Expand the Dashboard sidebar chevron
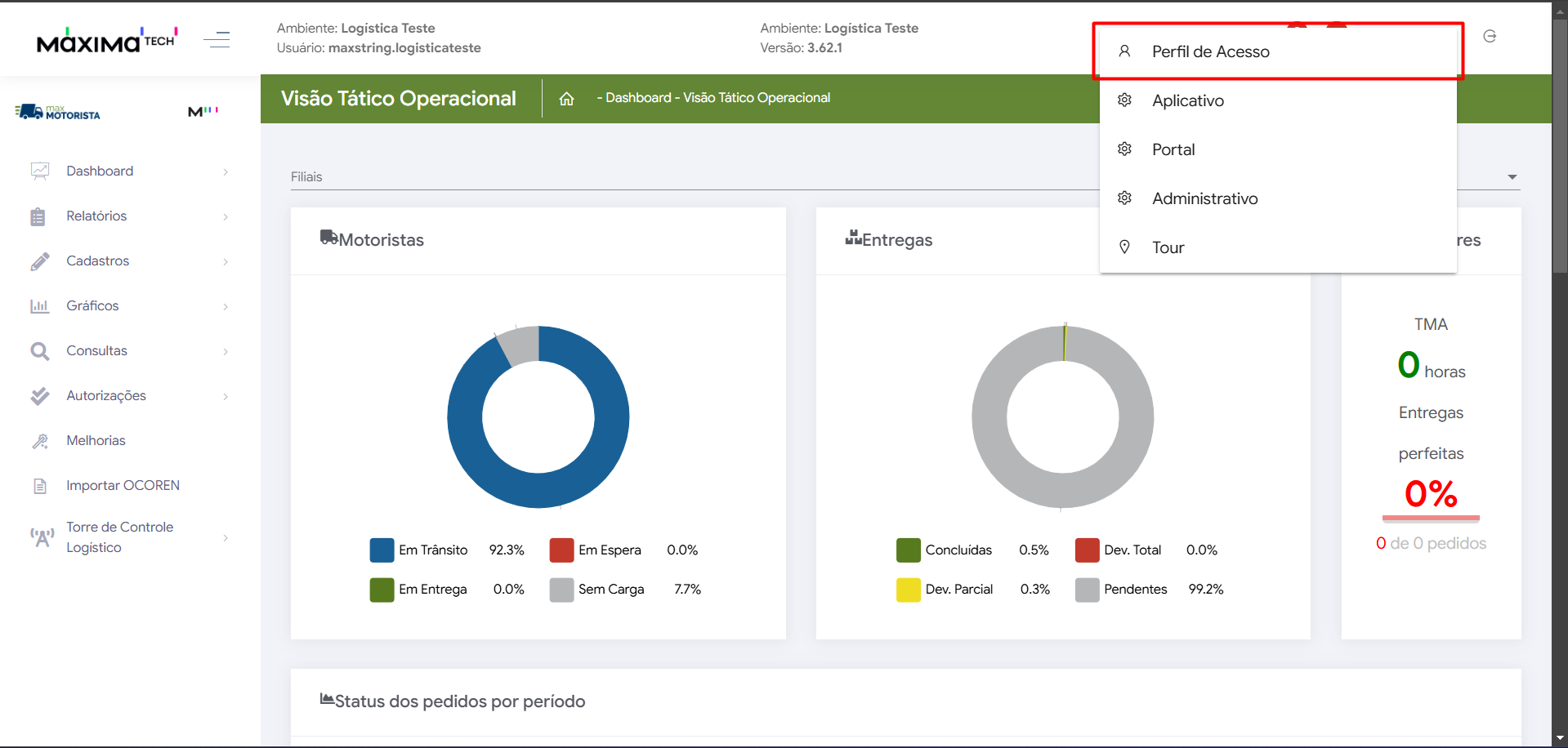1568x748 pixels. (226, 171)
